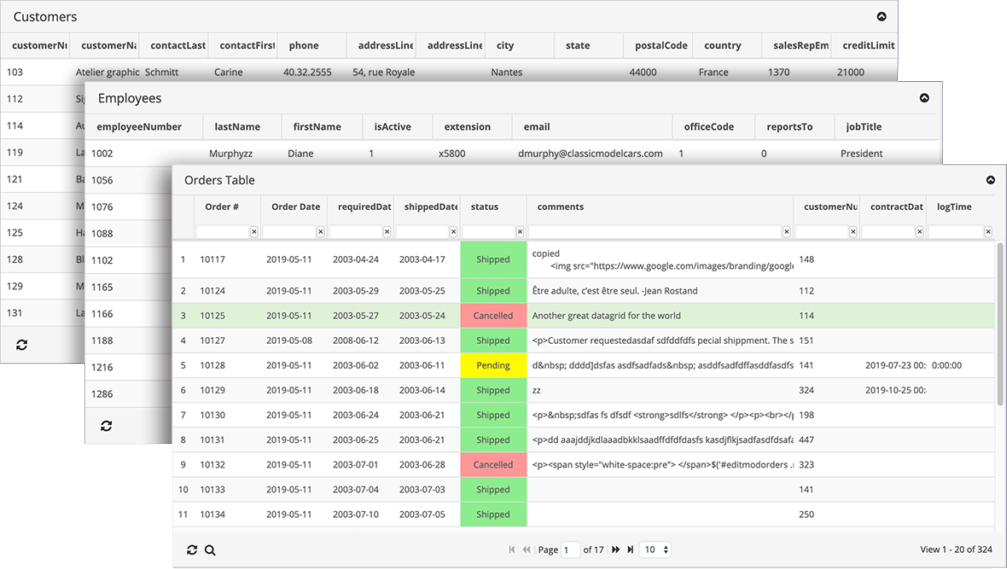Select employee number 1286
The image size is (1007, 569).
(102, 394)
